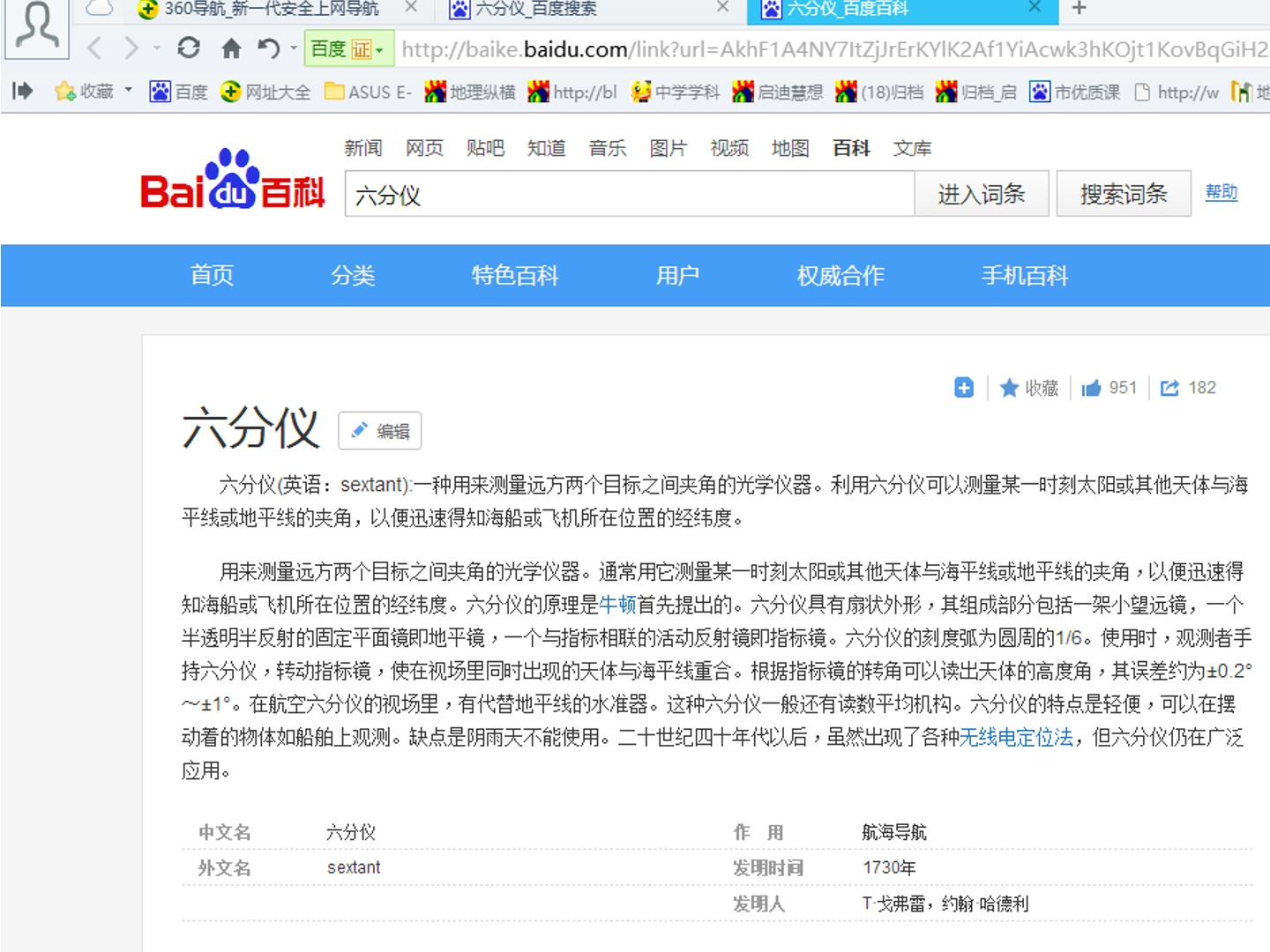Viewport: 1270px width, 952px height.
Task: Go to 音乐 in Baidu top links
Action: click(x=608, y=148)
